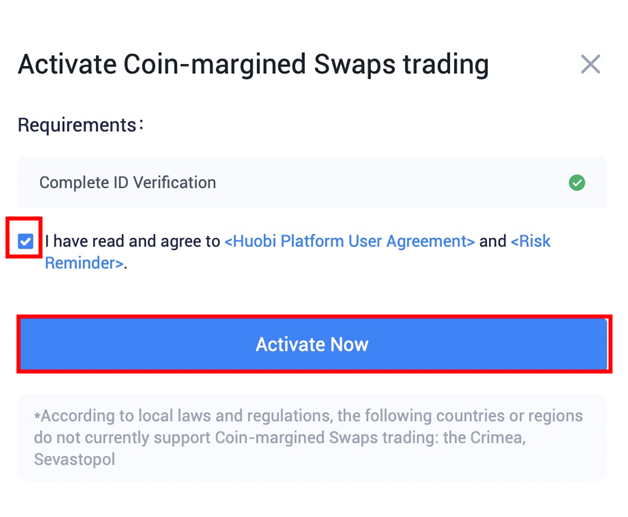
Task: Click the "I have read and agree to" text
Action: [133, 241]
